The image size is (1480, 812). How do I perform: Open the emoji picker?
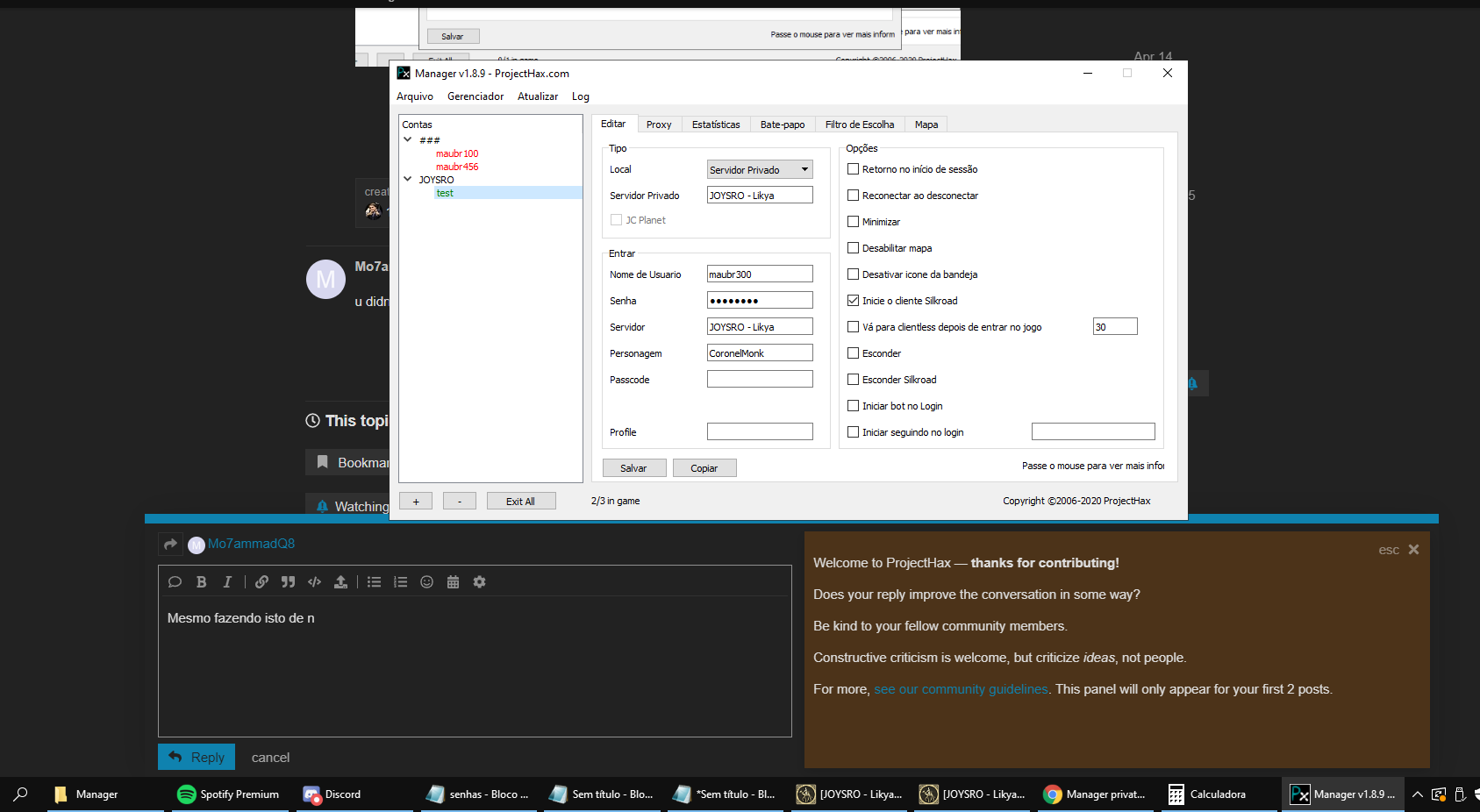point(426,582)
